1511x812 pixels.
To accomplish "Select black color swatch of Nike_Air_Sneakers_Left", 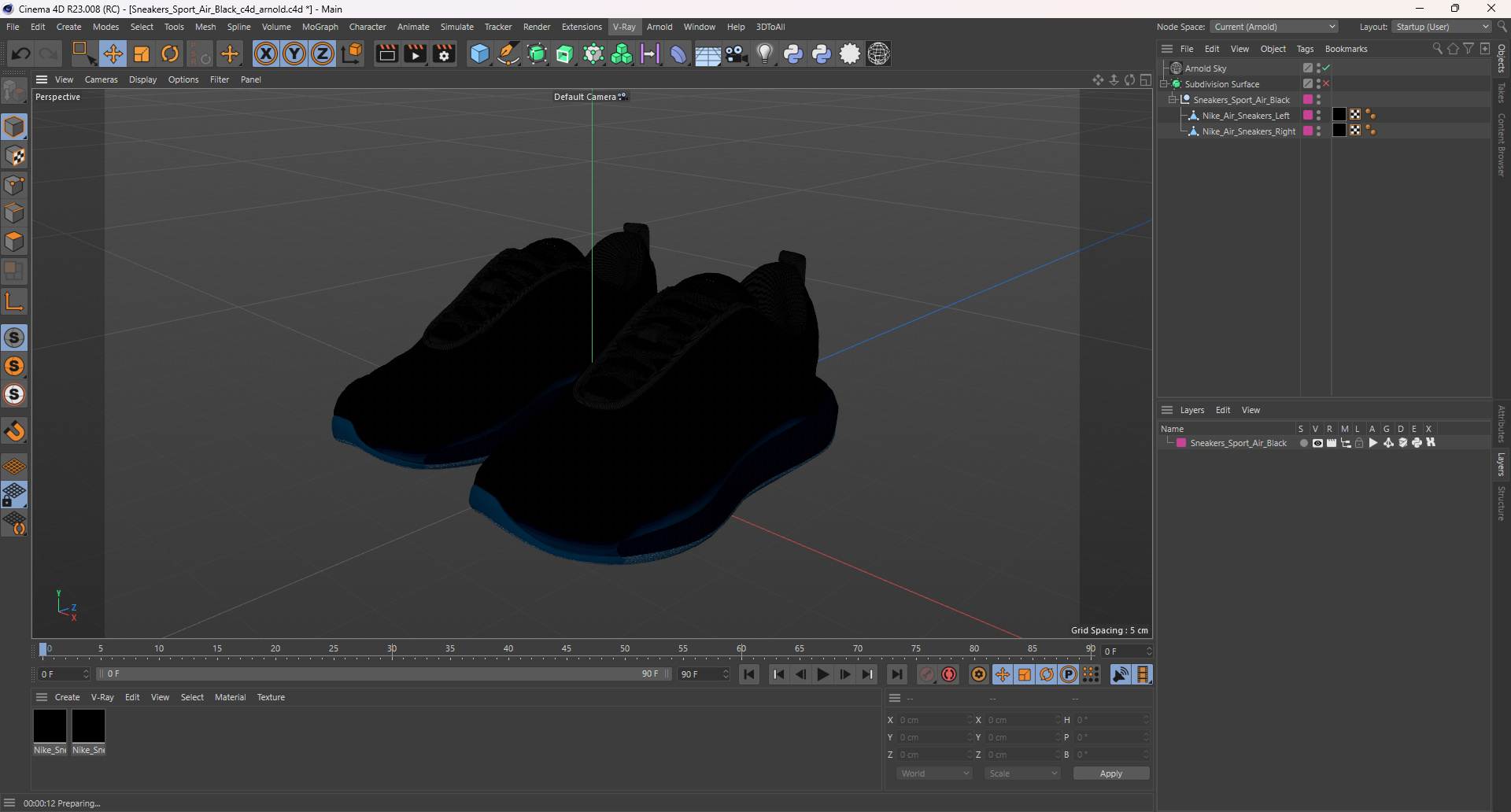I will click(x=1339, y=115).
